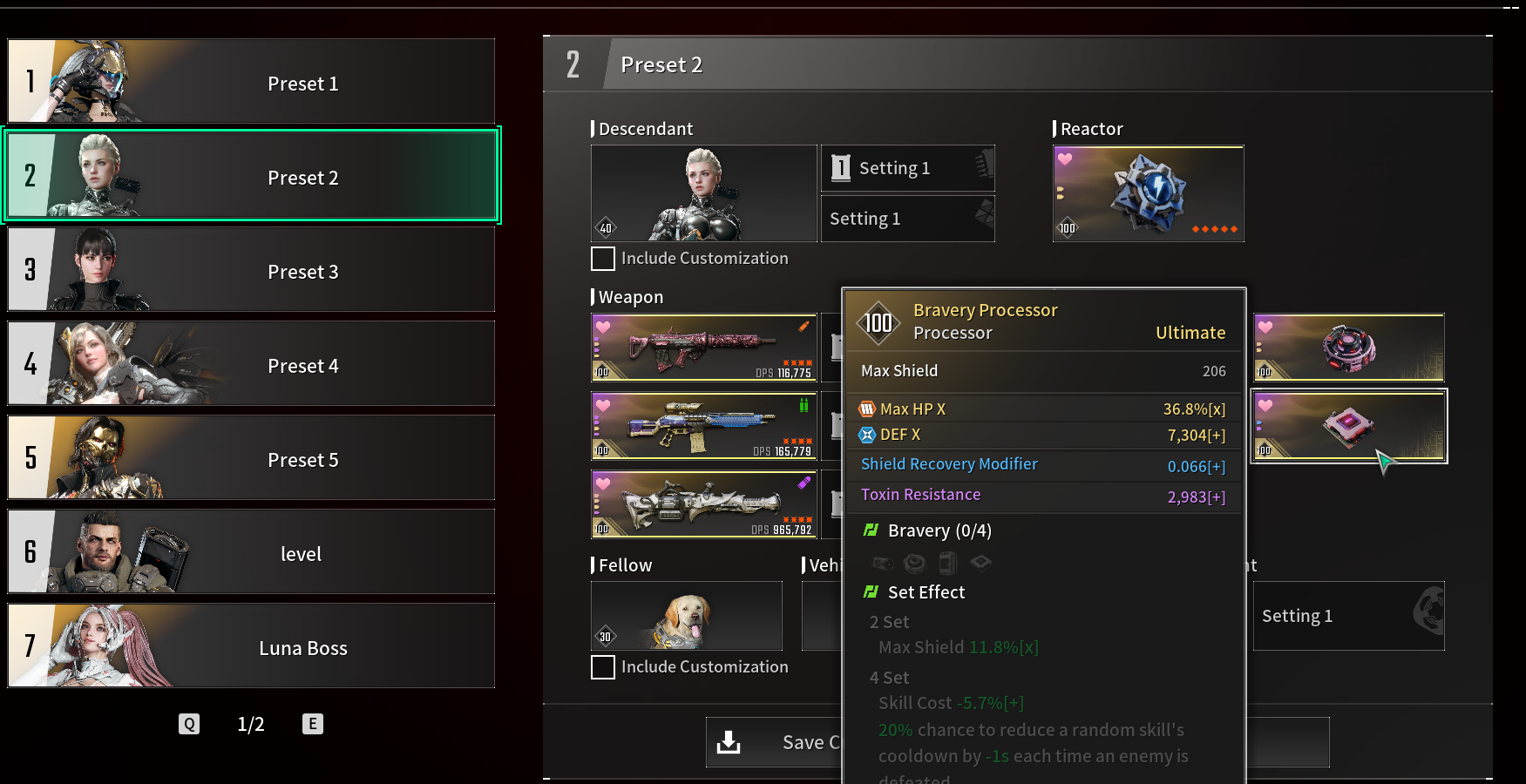Select the Luna Boss preset
Viewport: 1526px width, 784px height.
(251, 645)
